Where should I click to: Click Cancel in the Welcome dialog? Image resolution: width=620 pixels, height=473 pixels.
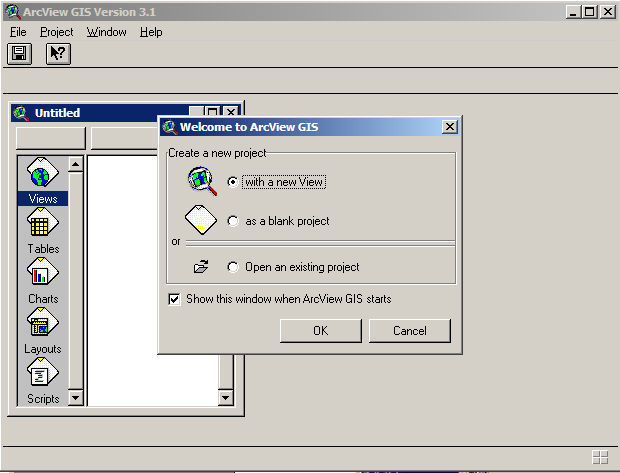click(x=410, y=331)
